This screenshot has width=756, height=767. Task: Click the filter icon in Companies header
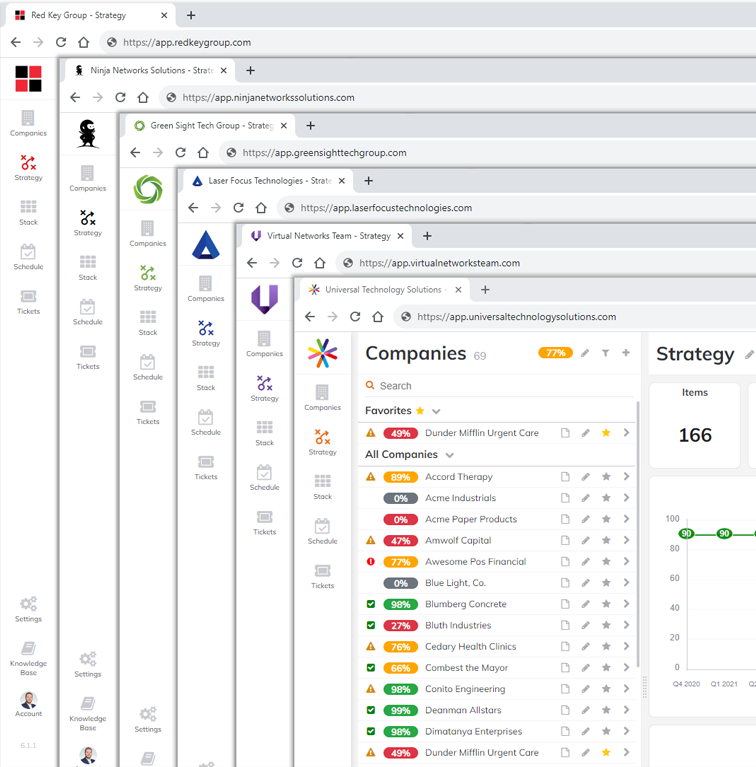(x=605, y=353)
